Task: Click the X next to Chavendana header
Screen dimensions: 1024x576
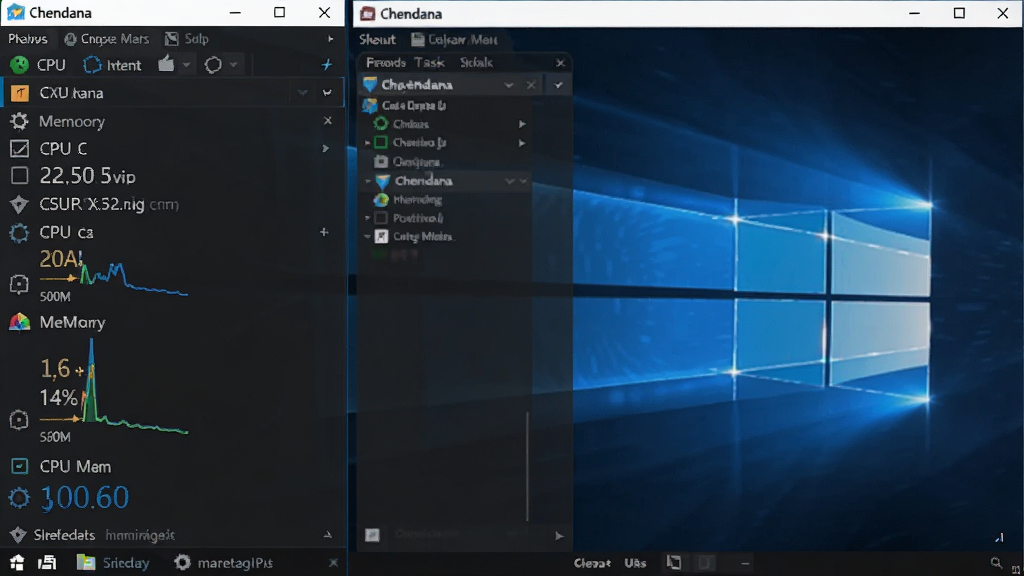Action: 531,85
